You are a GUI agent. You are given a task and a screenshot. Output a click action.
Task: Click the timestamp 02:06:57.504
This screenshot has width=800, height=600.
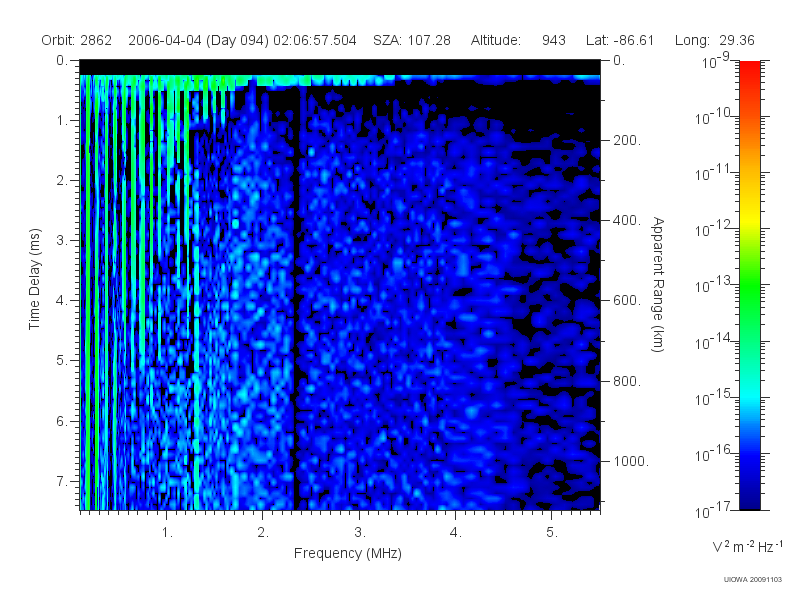coord(315,40)
